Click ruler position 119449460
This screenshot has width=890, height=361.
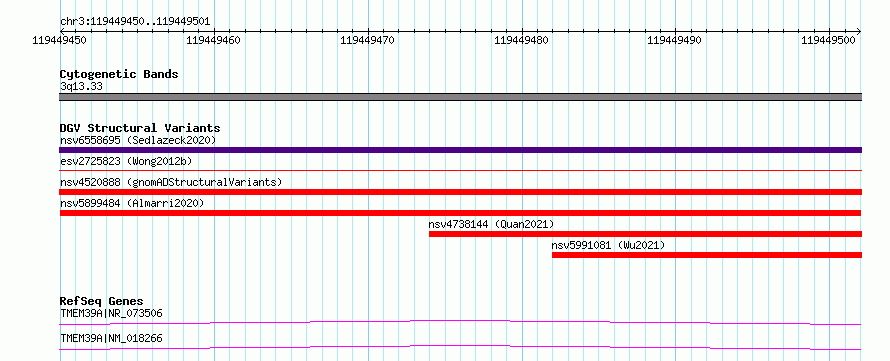point(213,40)
